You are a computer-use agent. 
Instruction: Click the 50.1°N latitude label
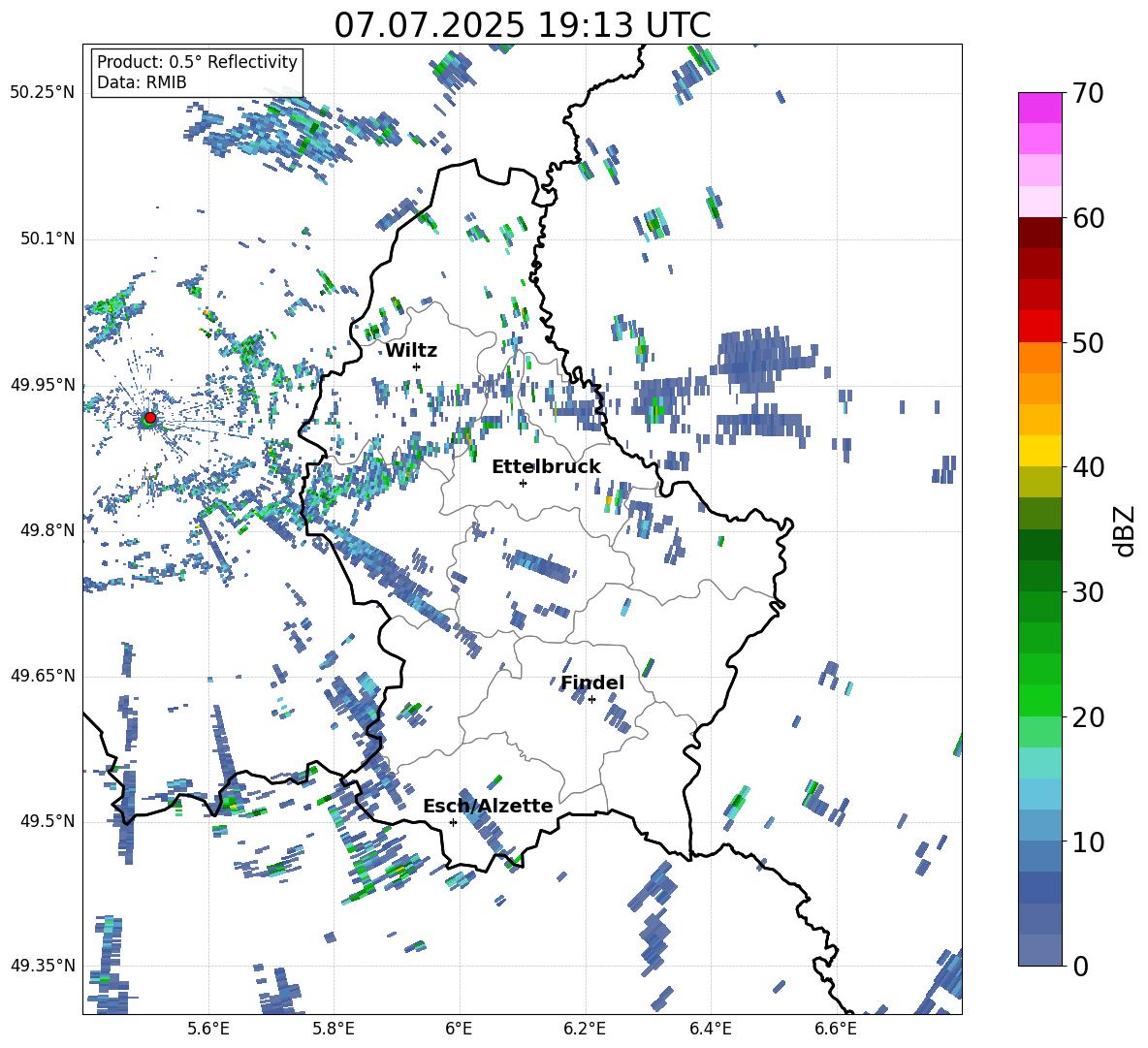coord(48,238)
